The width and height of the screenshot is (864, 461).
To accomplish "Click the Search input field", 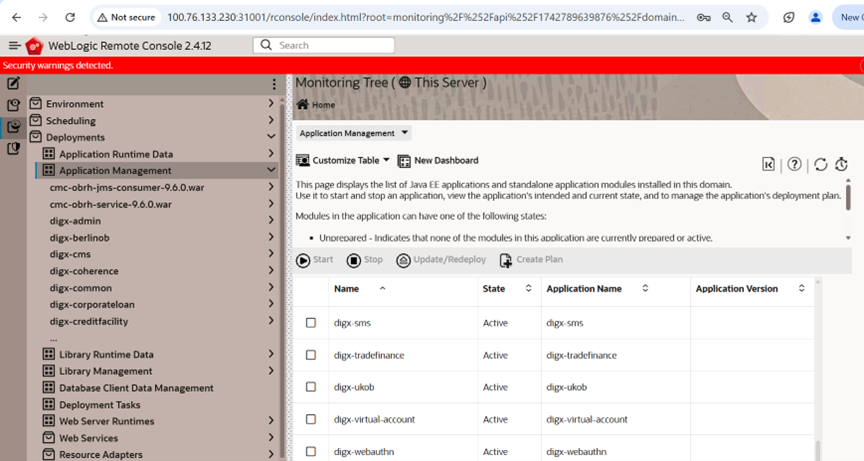I will pyautogui.click(x=324, y=45).
